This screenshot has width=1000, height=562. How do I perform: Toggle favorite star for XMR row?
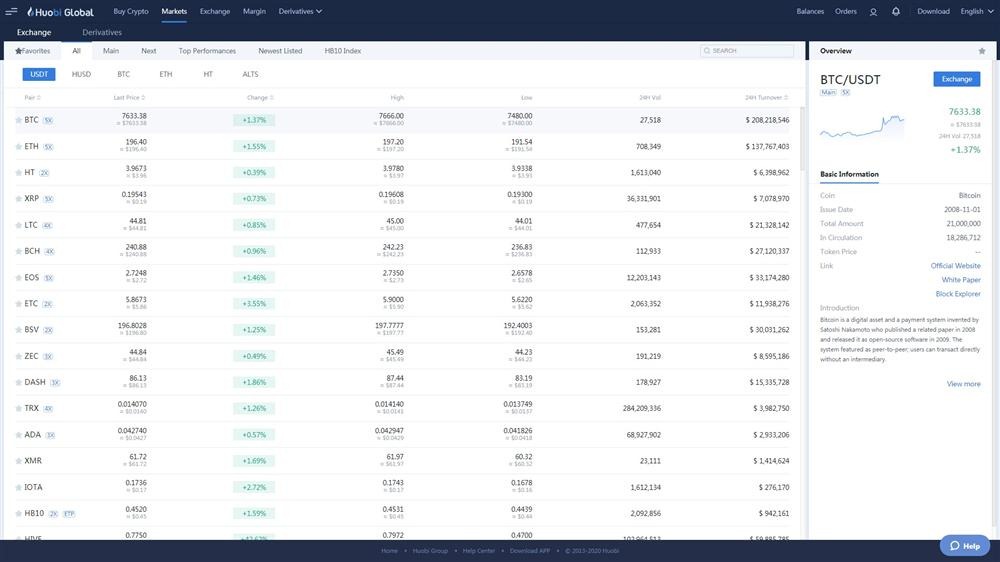(x=18, y=461)
